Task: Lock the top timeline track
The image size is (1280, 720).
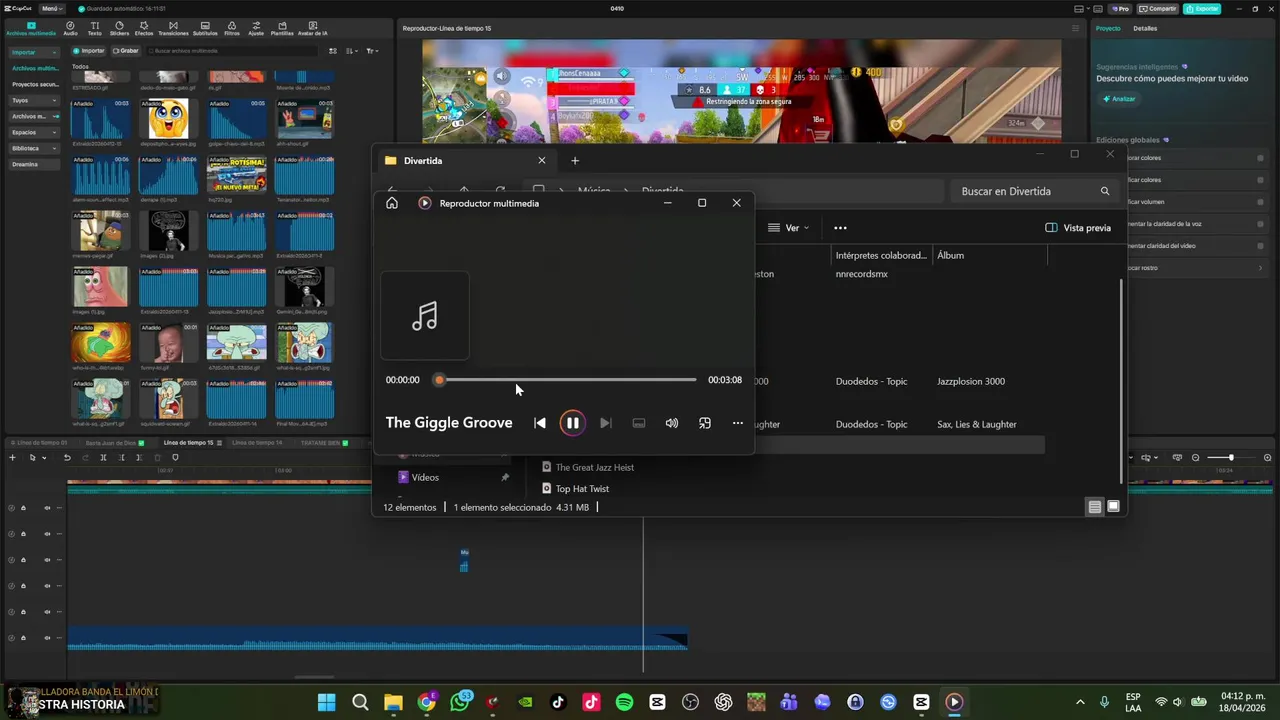Action: coord(23,508)
